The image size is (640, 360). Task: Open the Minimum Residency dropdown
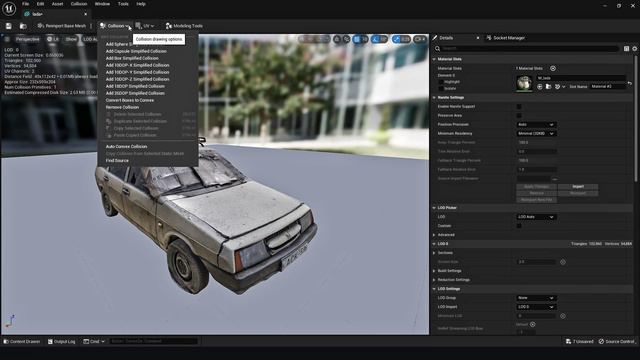coord(536,133)
